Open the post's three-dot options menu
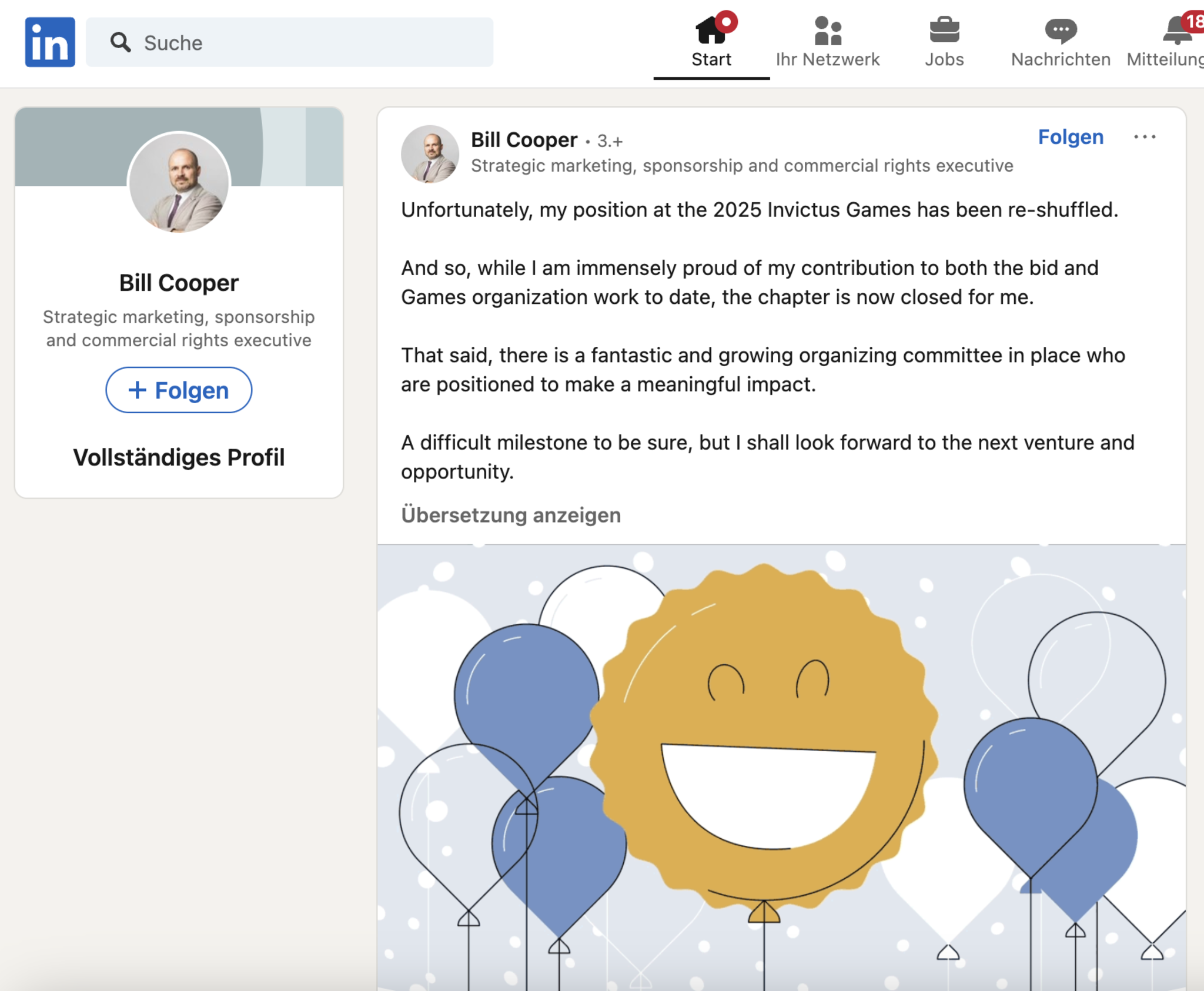 click(1144, 137)
